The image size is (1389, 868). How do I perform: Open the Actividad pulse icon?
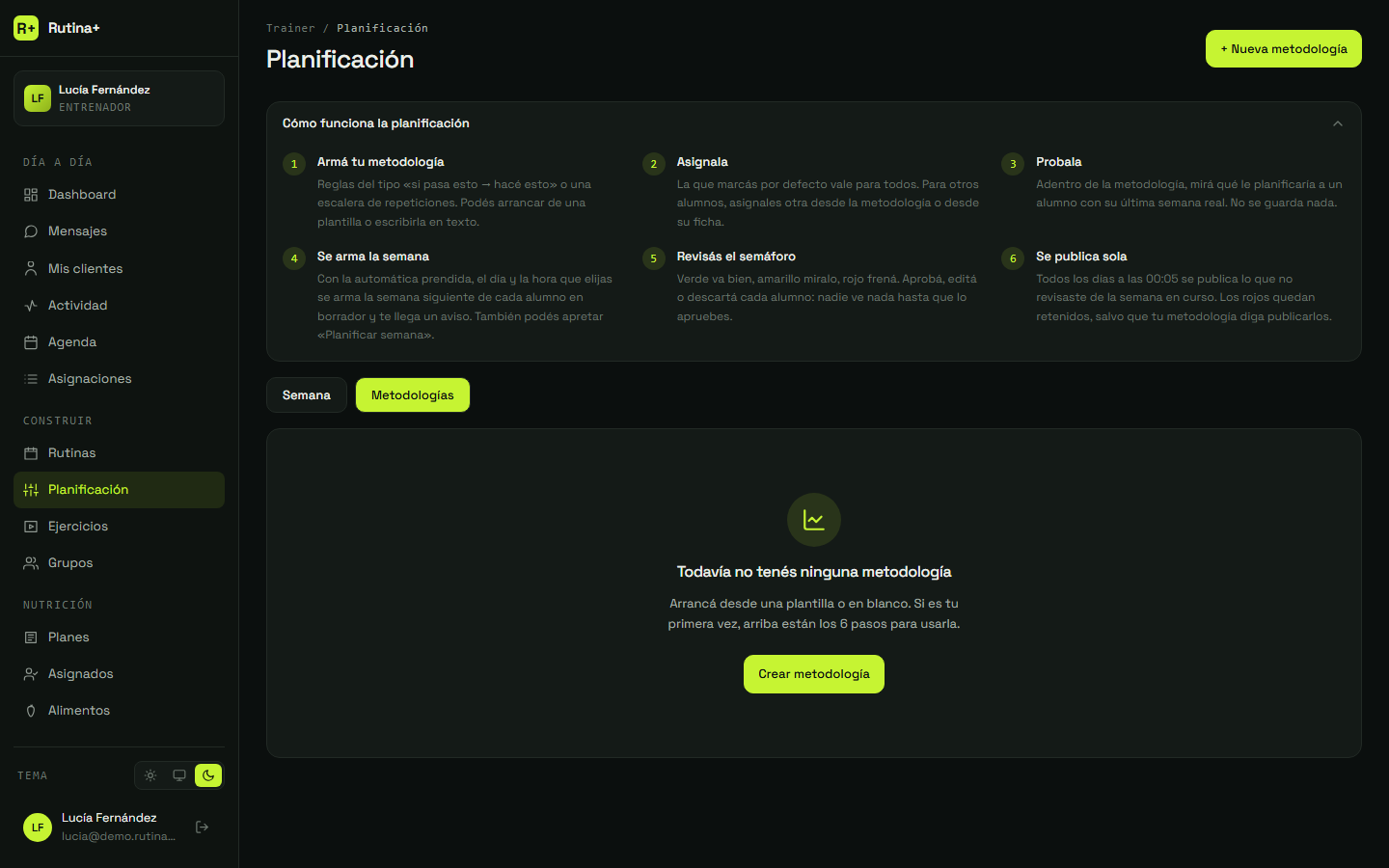tap(31, 306)
